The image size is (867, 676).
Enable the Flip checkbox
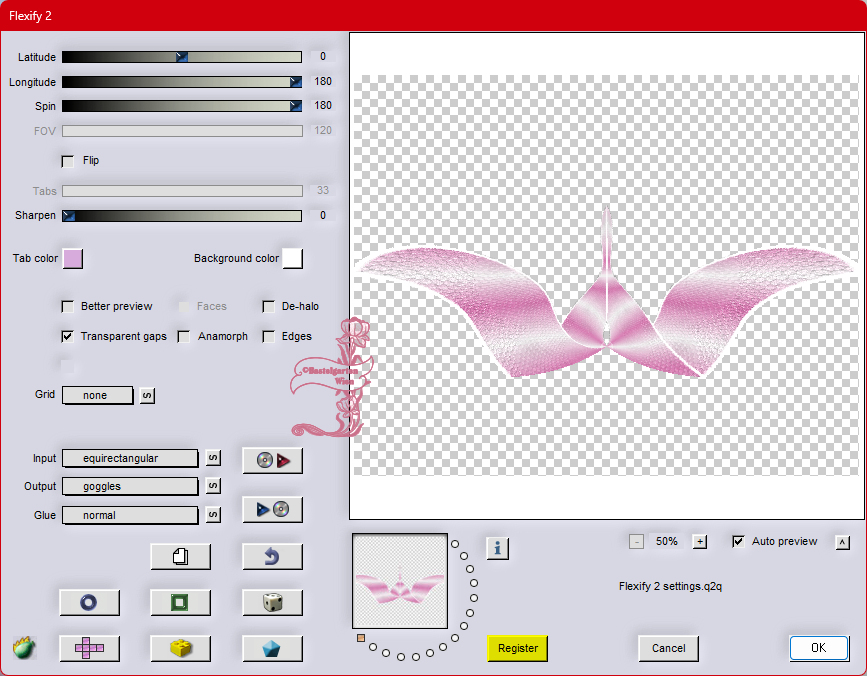[x=68, y=160]
